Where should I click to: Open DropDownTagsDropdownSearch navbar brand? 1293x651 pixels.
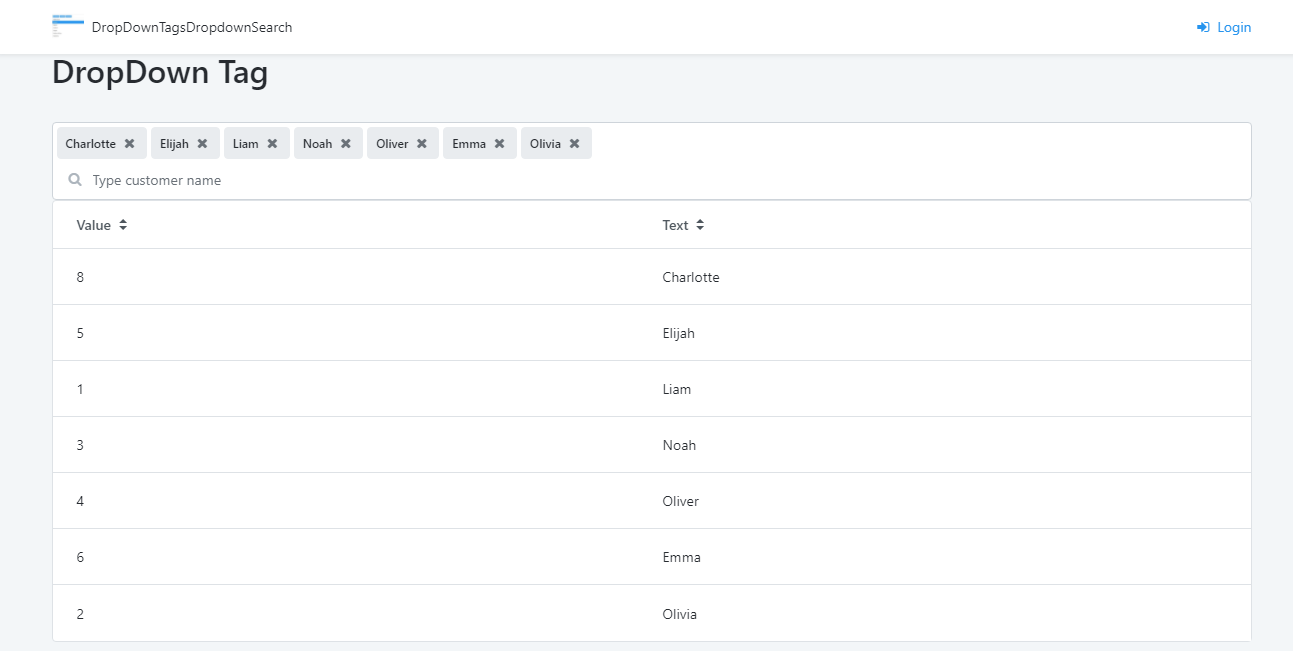coord(191,27)
